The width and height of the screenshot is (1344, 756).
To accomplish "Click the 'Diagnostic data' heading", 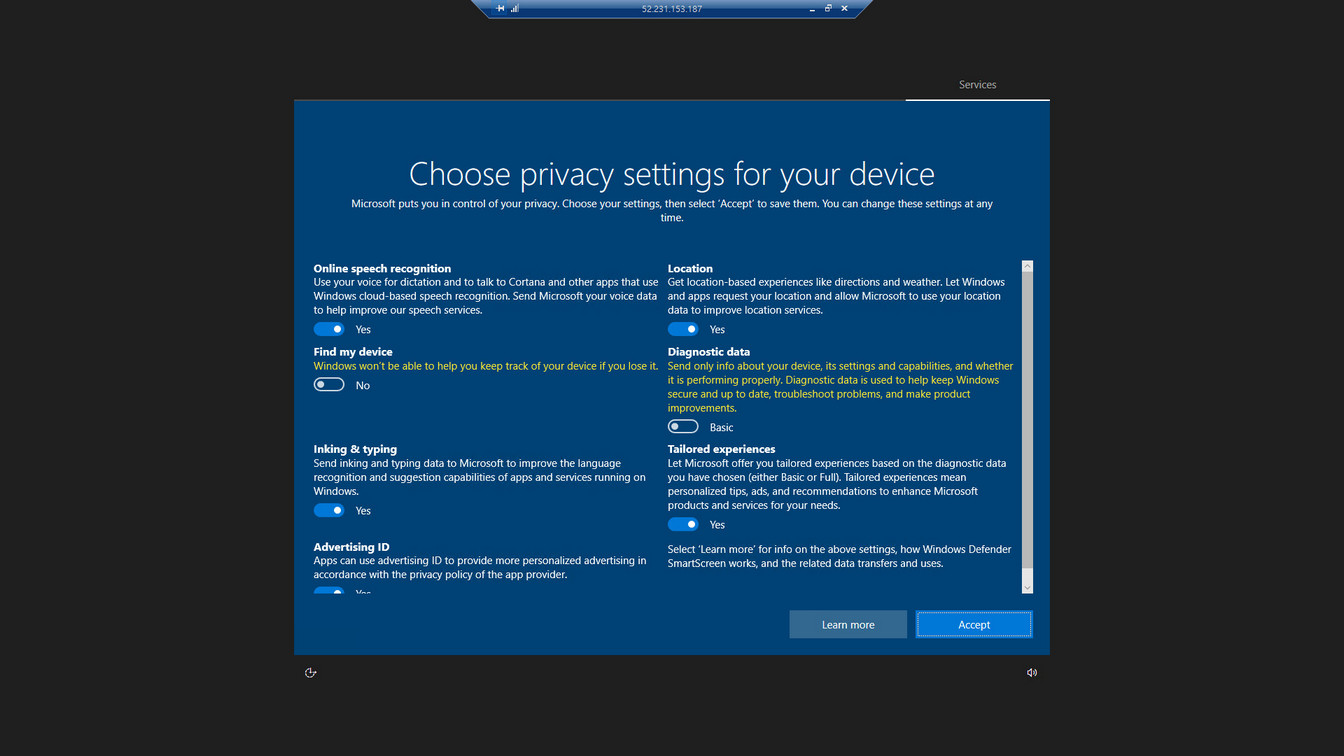I will 709,352.
